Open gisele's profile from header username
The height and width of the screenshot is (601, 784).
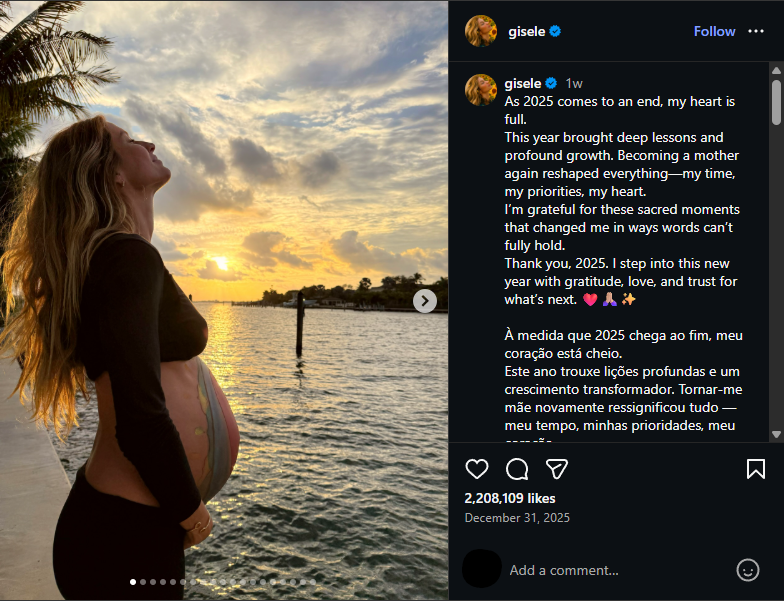[527, 31]
